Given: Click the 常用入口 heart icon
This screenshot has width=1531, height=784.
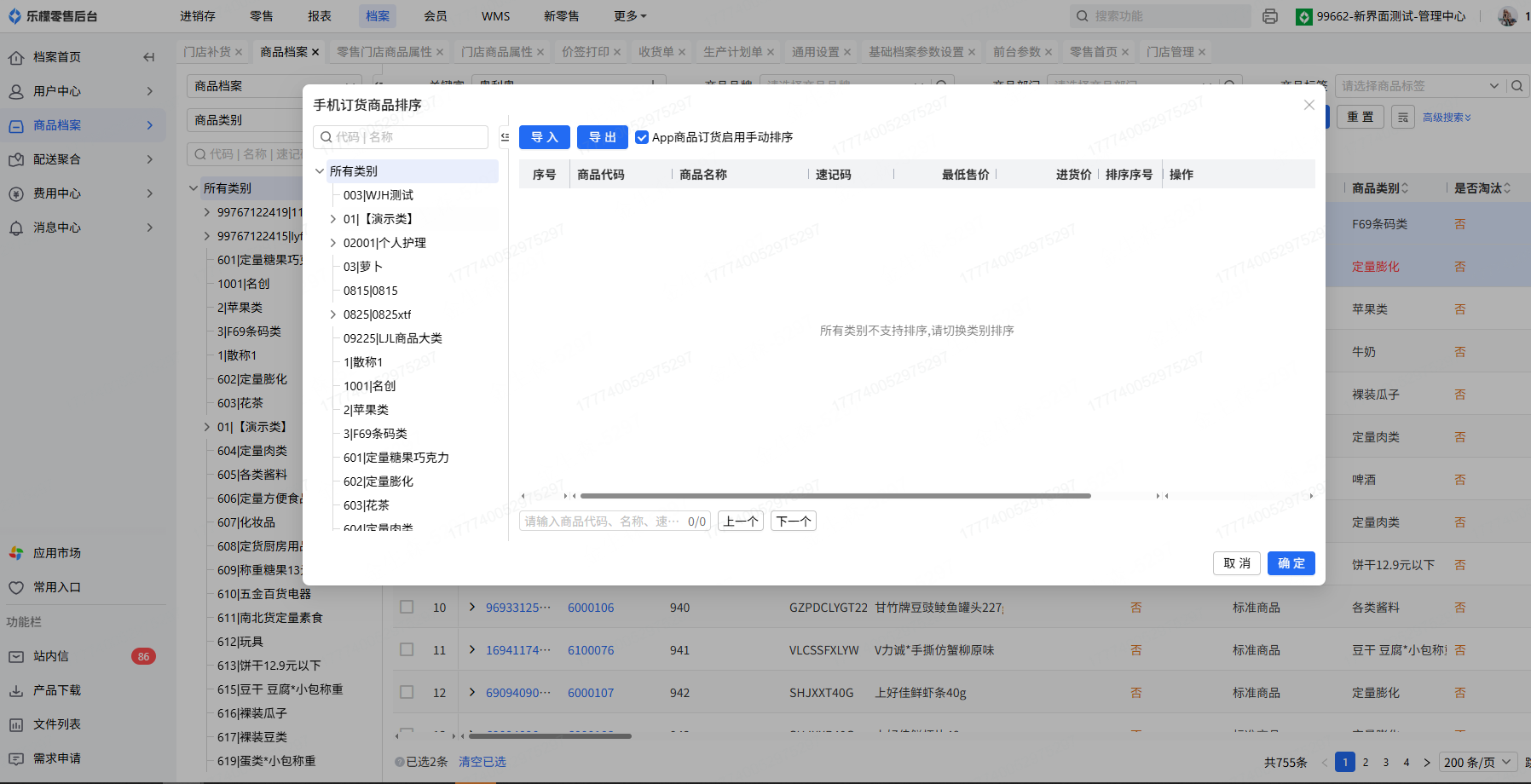Looking at the screenshot, I should (x=16, y=587).
